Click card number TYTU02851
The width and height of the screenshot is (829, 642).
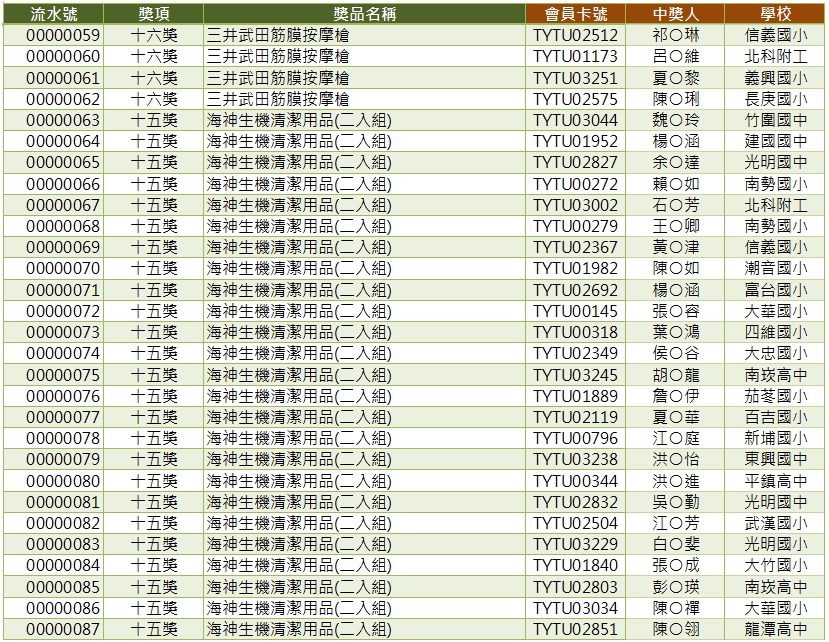(575, 629)
